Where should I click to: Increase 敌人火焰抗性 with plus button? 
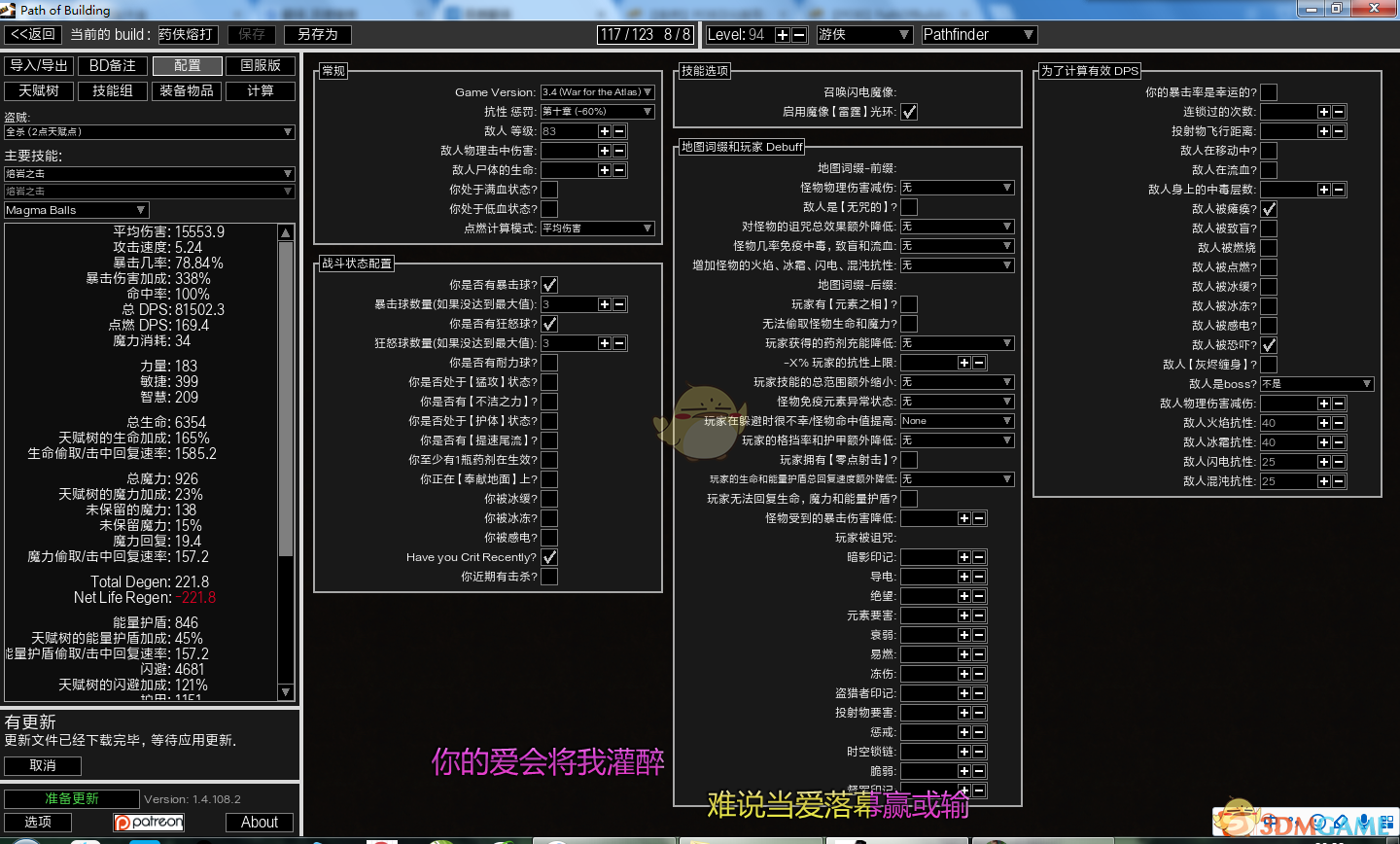(x=1323, y=423)
